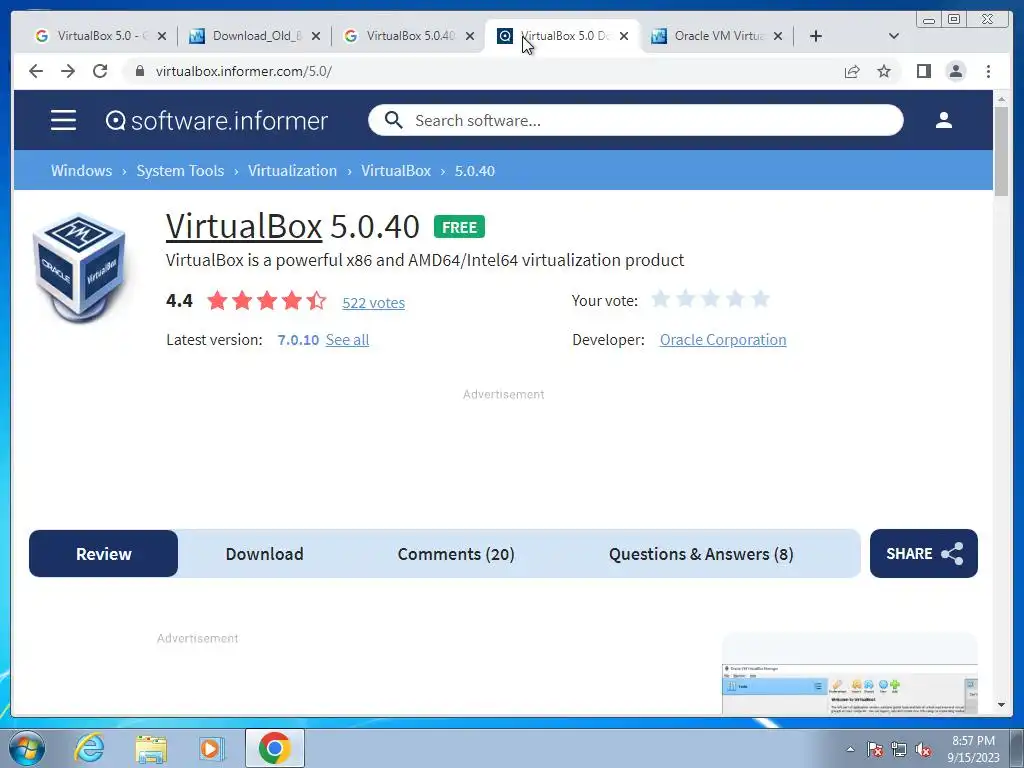Screen dimensions: 1024x768
Task: Click the FREE badge
Action: (x=459, y=227)
